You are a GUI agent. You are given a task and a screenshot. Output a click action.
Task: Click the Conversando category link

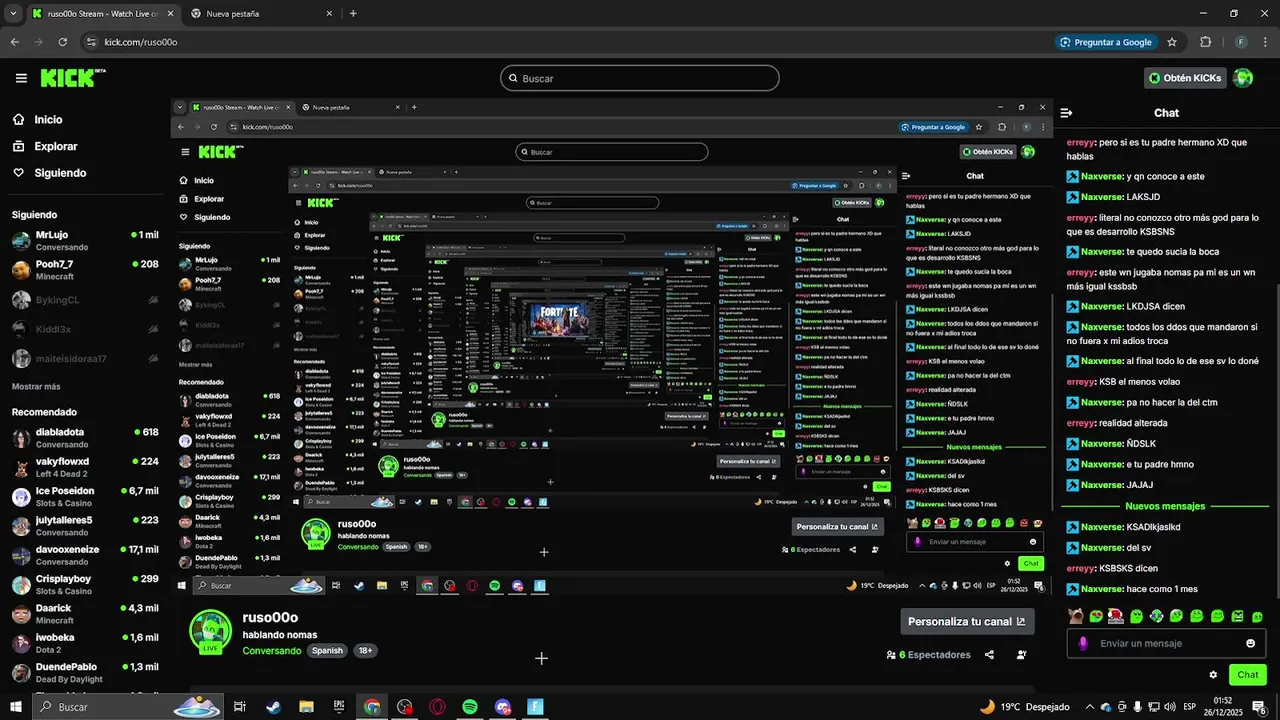271,651
